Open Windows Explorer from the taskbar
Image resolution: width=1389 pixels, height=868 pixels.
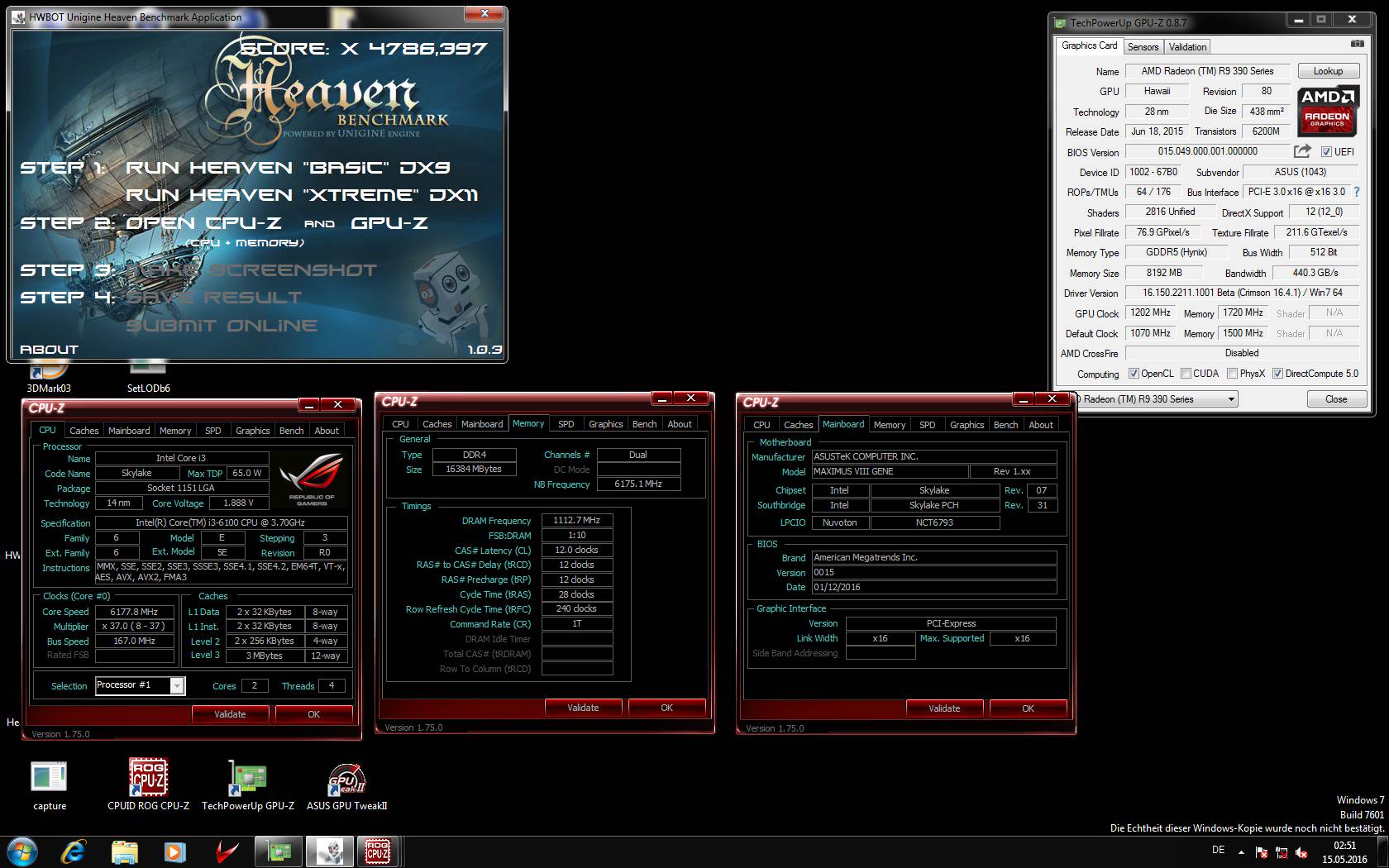124,851
